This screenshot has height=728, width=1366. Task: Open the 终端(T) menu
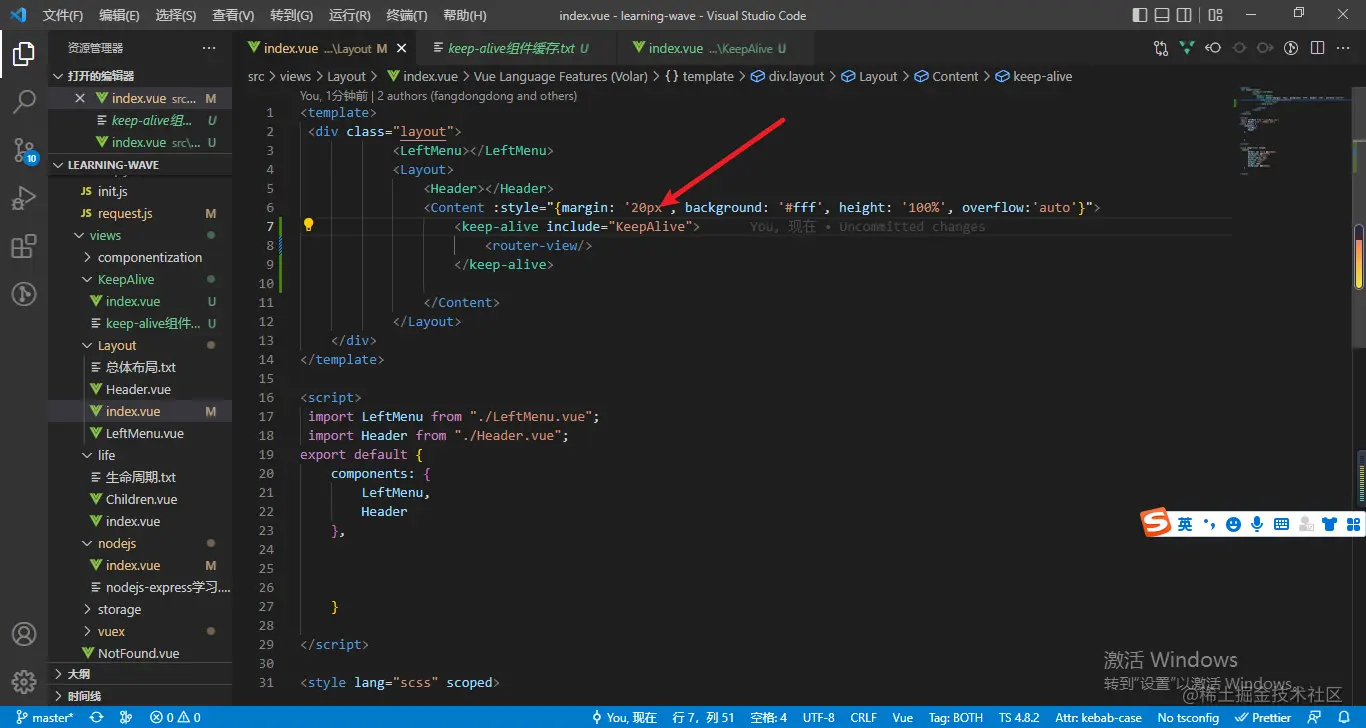407,15
